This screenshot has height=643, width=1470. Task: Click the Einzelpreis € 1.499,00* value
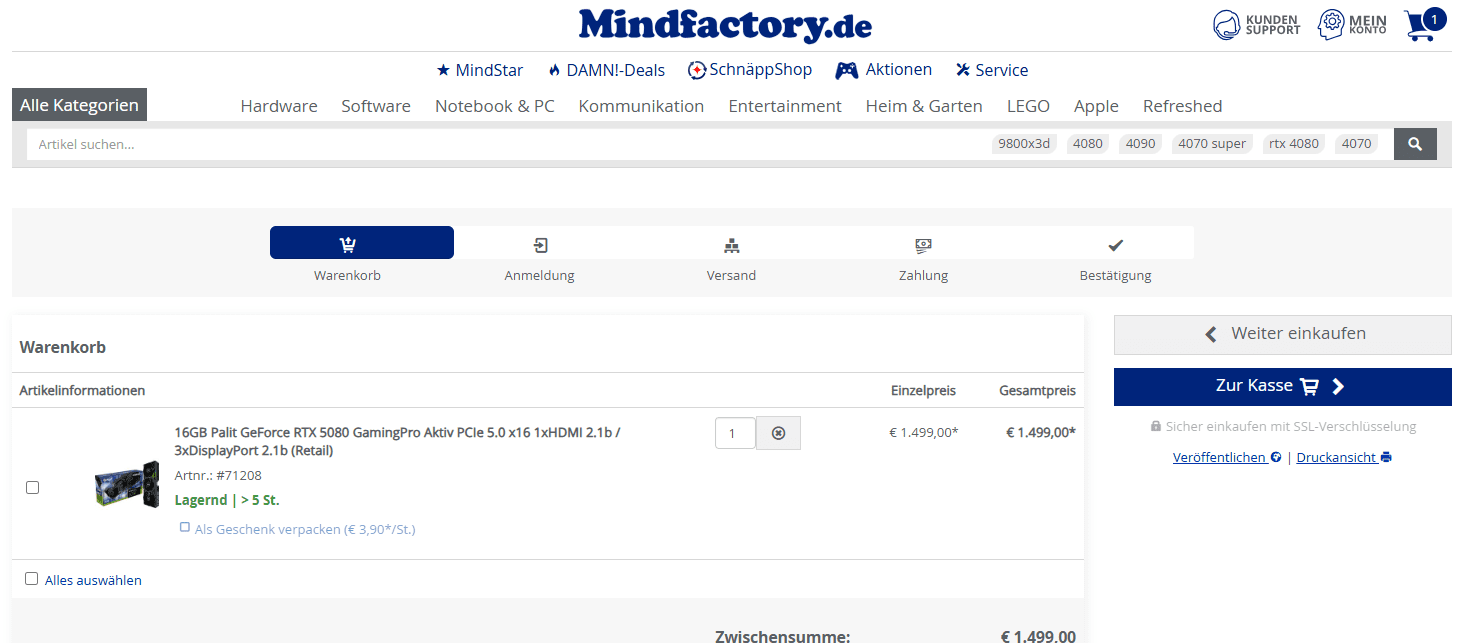tap(923, 433)
